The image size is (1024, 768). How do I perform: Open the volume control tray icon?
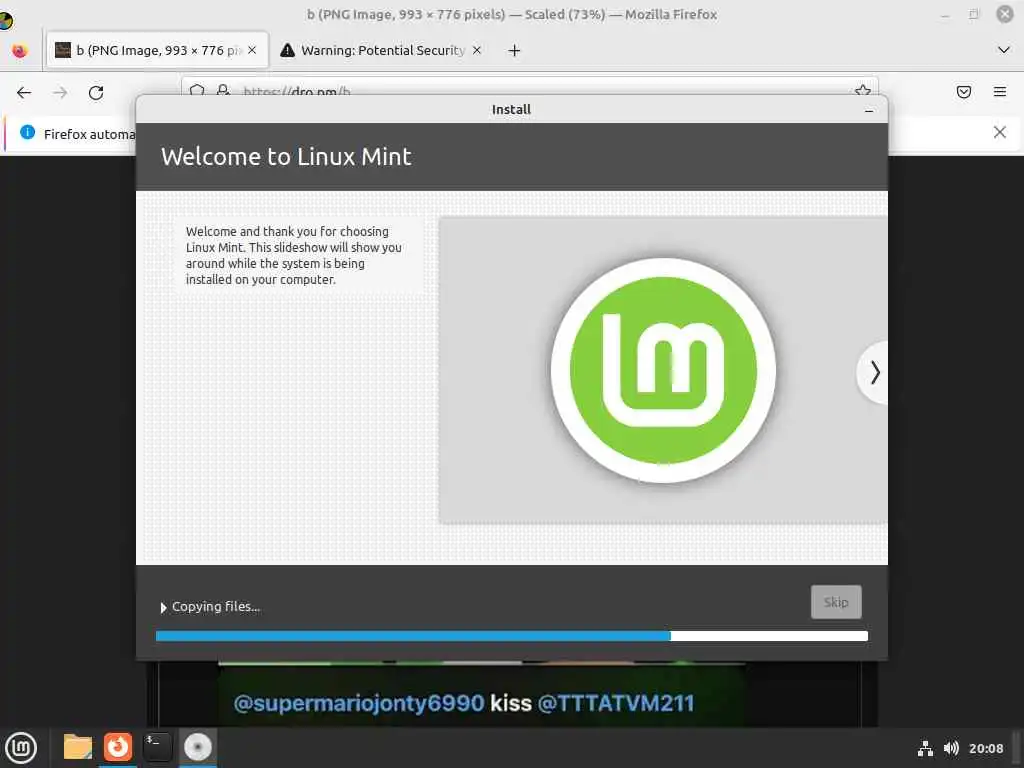951,748
